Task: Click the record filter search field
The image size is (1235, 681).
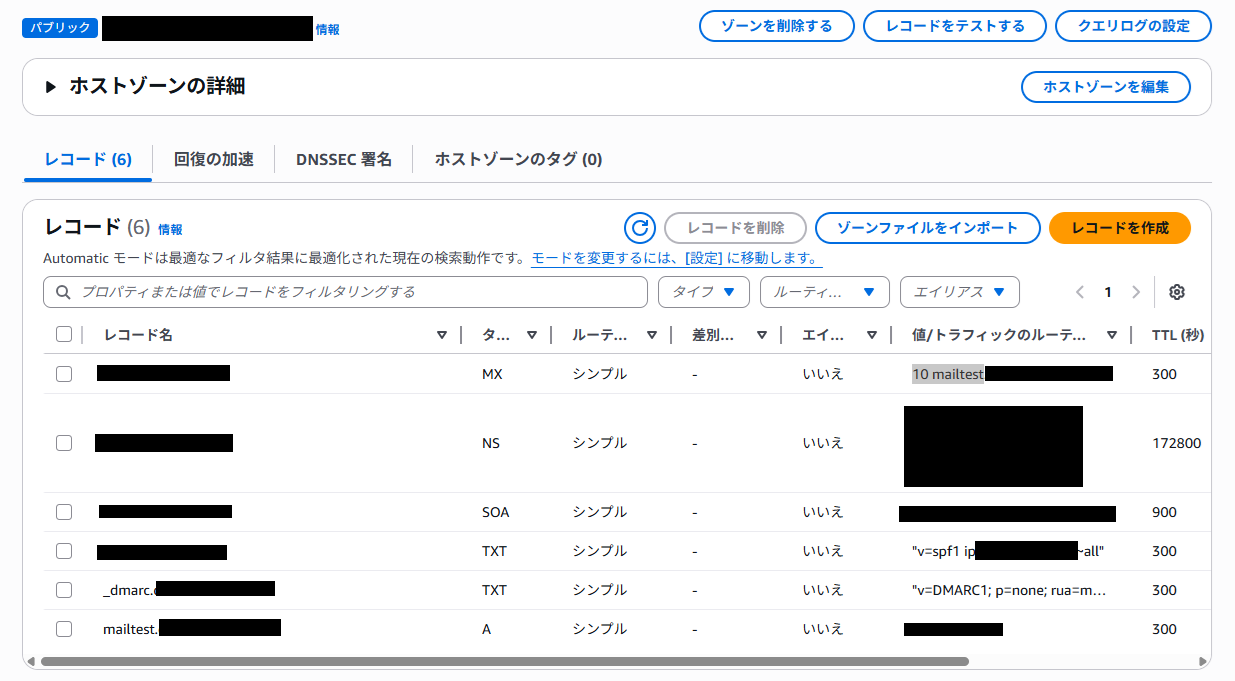Action: click(x=345, y=292)
